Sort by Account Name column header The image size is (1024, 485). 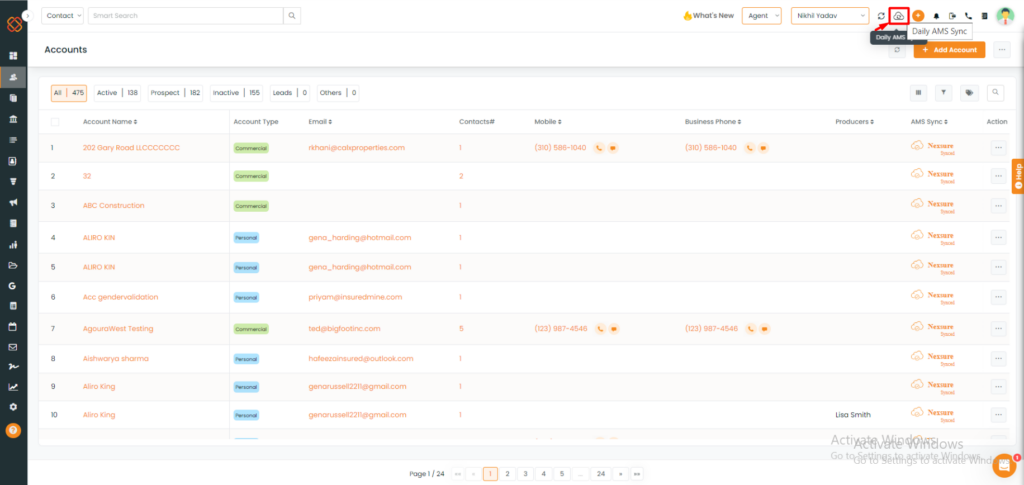[x=110, y=122]
